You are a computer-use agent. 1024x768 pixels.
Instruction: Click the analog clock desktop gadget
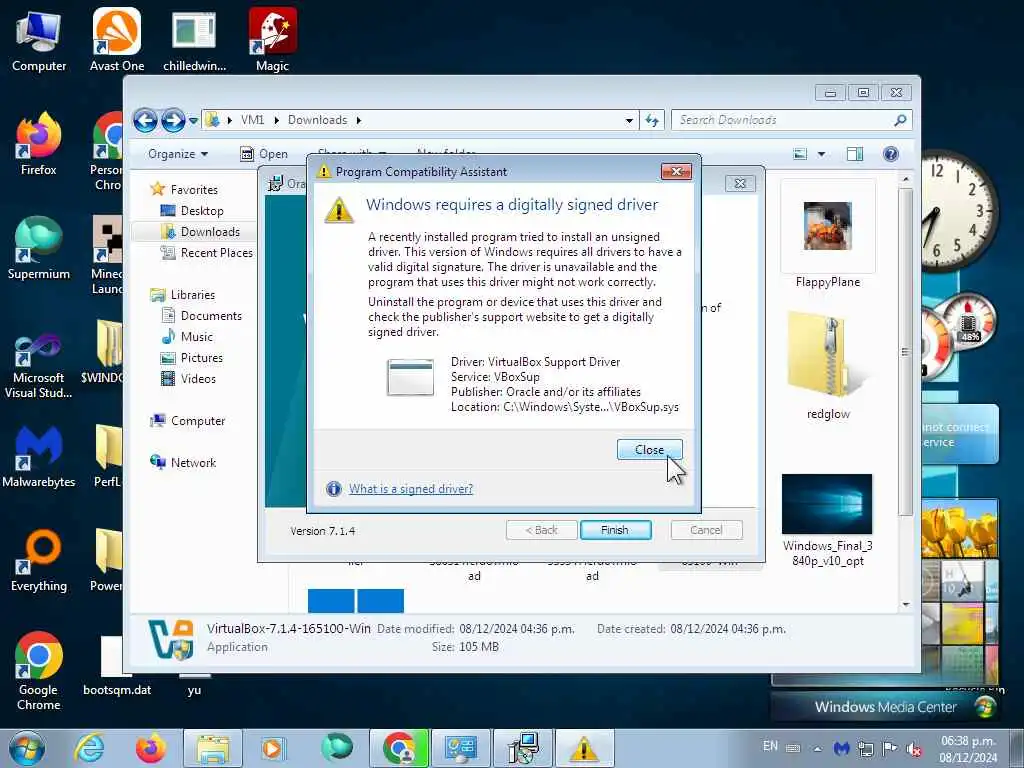[960, 210]
